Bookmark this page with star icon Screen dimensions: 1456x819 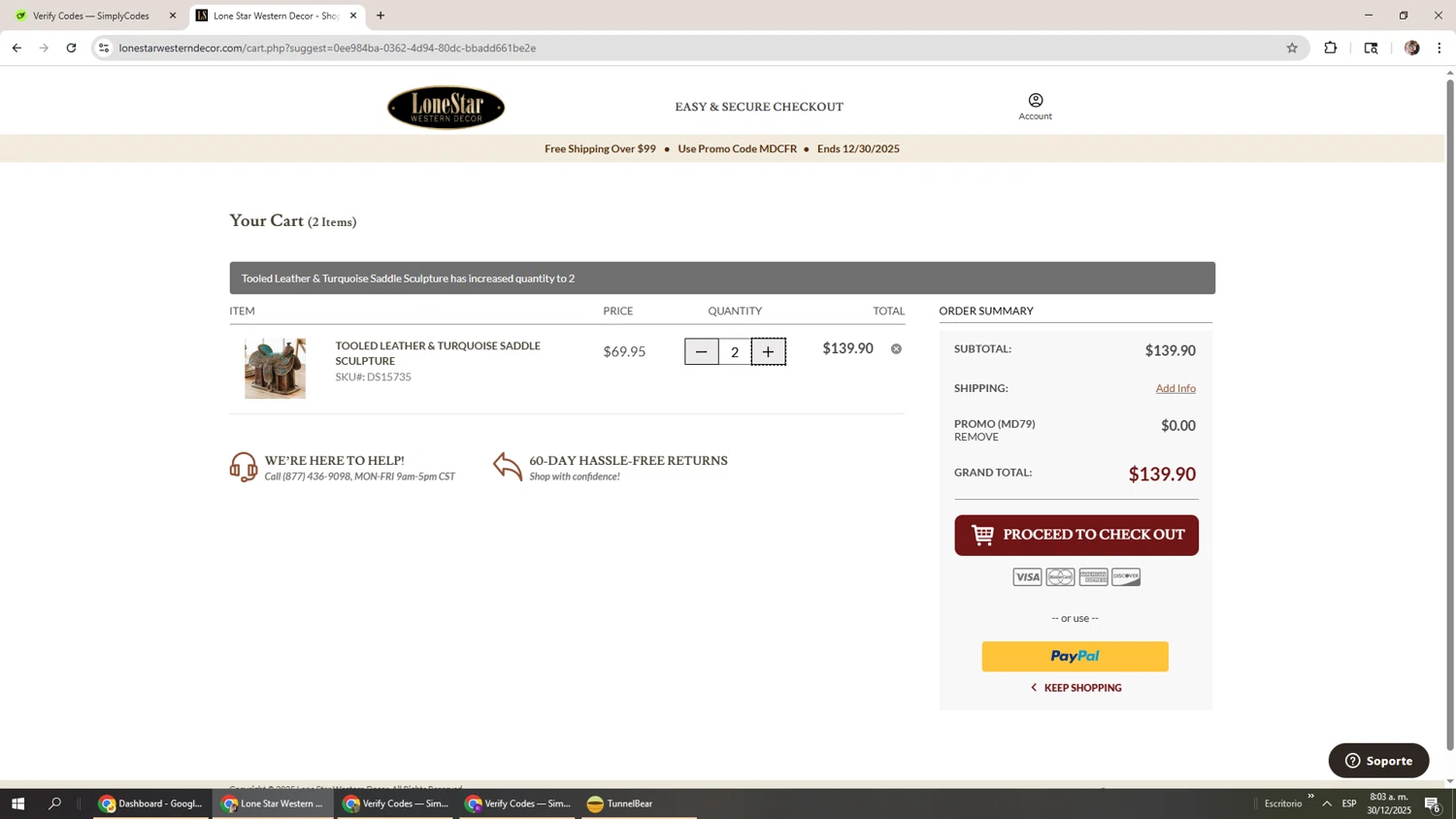click(1292, 48)
